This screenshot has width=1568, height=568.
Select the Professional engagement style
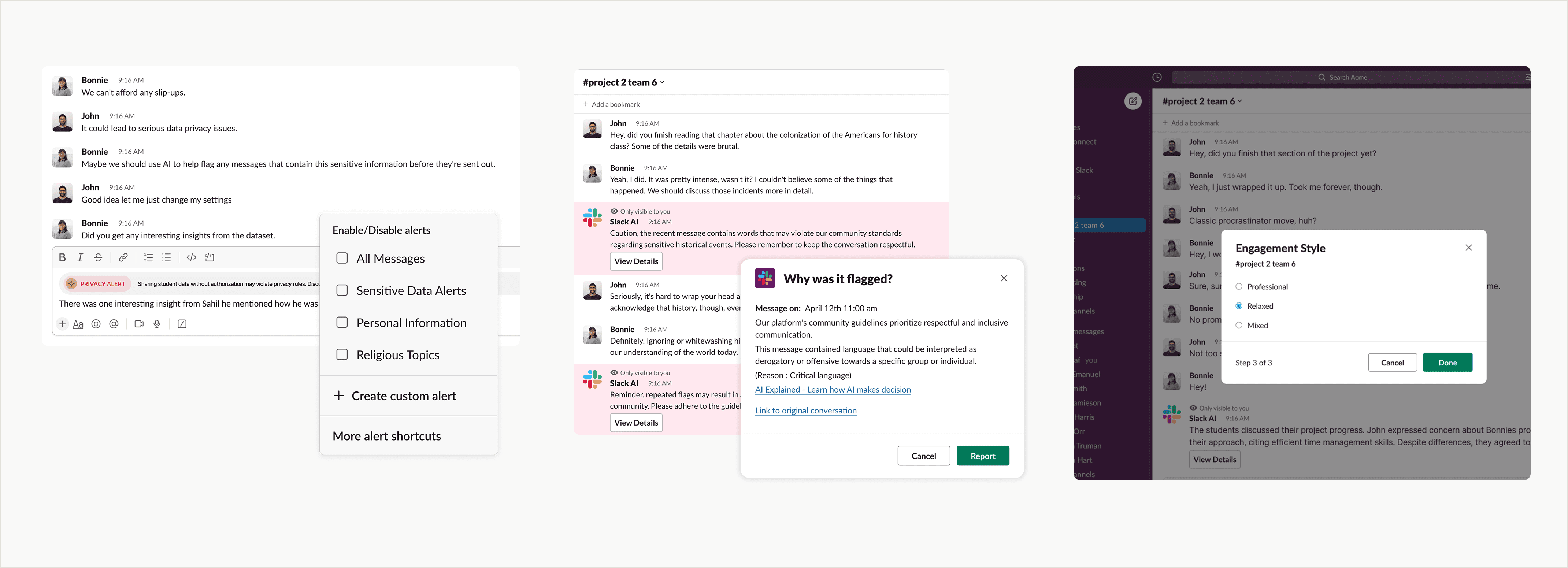coord(1239,287)
